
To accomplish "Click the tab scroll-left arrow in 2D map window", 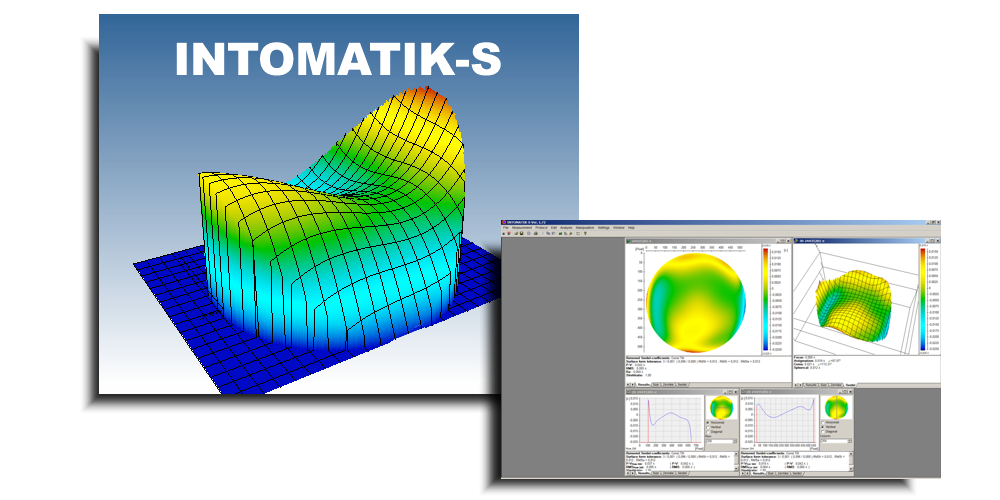I will (628, 385).
